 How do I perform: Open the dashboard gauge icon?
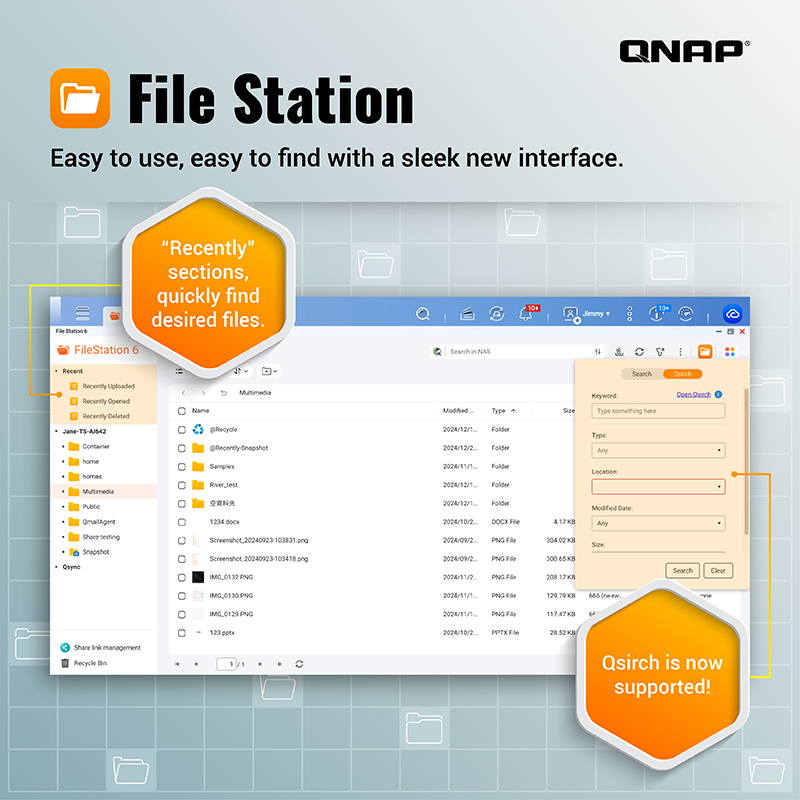pos(686,314)
